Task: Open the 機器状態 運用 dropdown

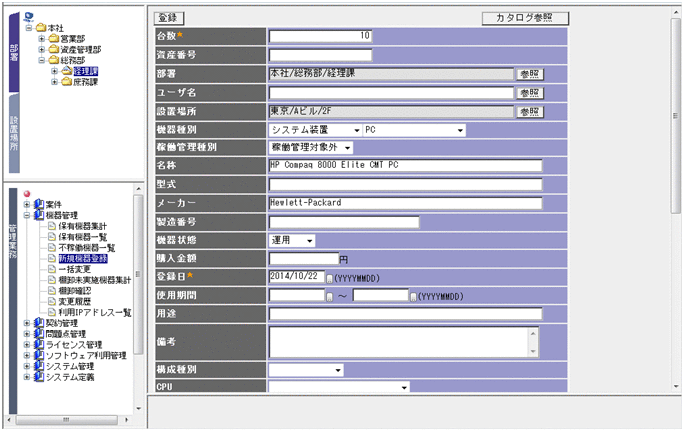Action: click(291, 240)
